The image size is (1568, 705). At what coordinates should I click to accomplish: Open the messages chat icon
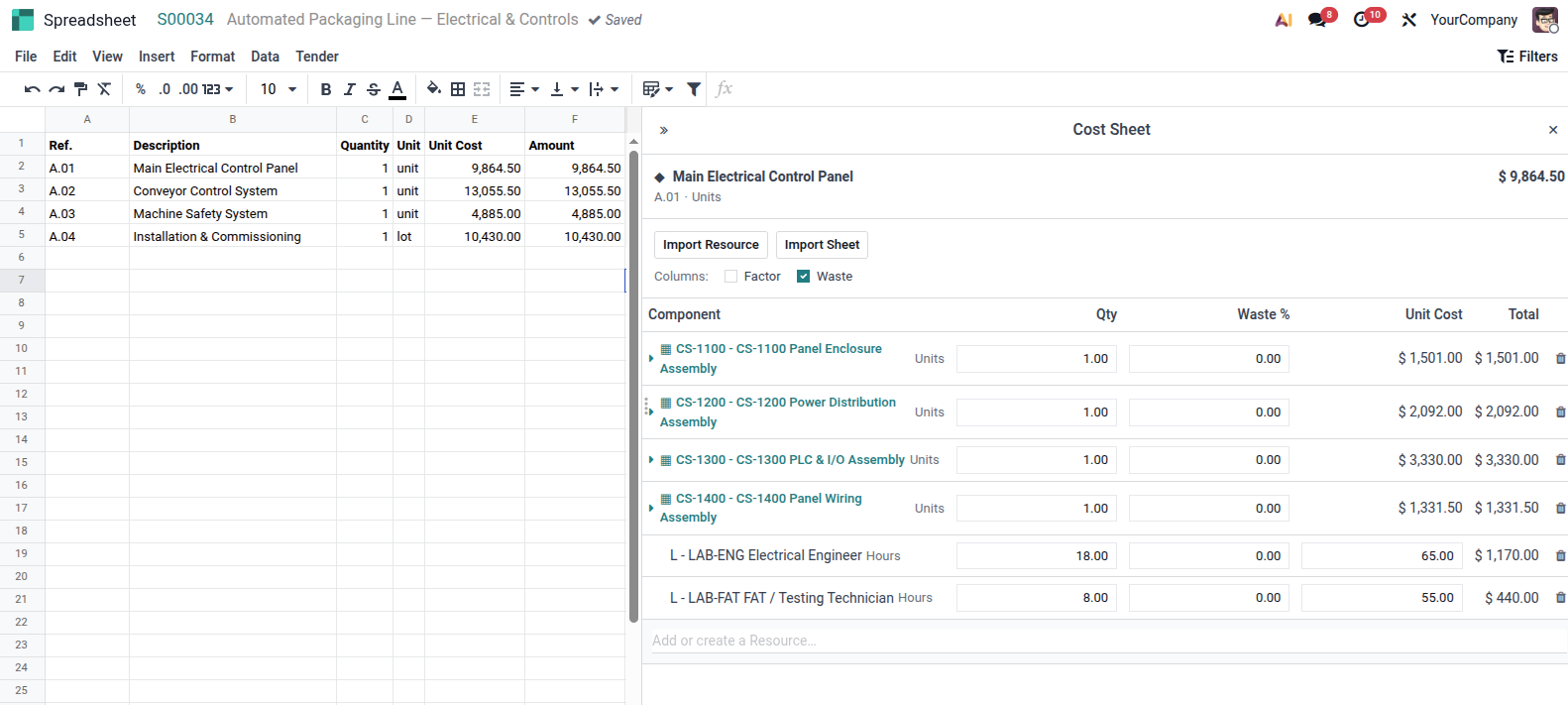(1317, 20)
